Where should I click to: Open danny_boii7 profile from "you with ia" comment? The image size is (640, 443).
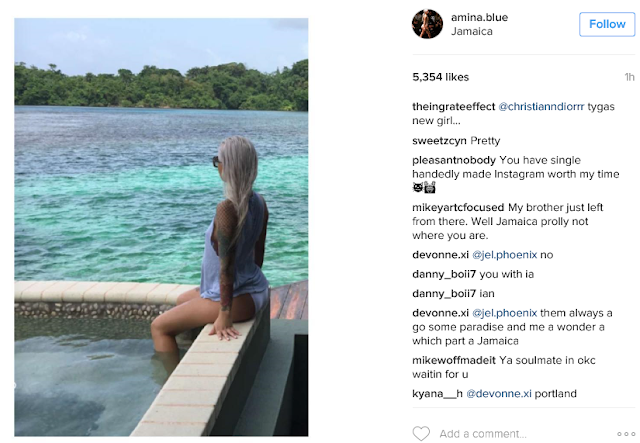(x=444, y=274)
